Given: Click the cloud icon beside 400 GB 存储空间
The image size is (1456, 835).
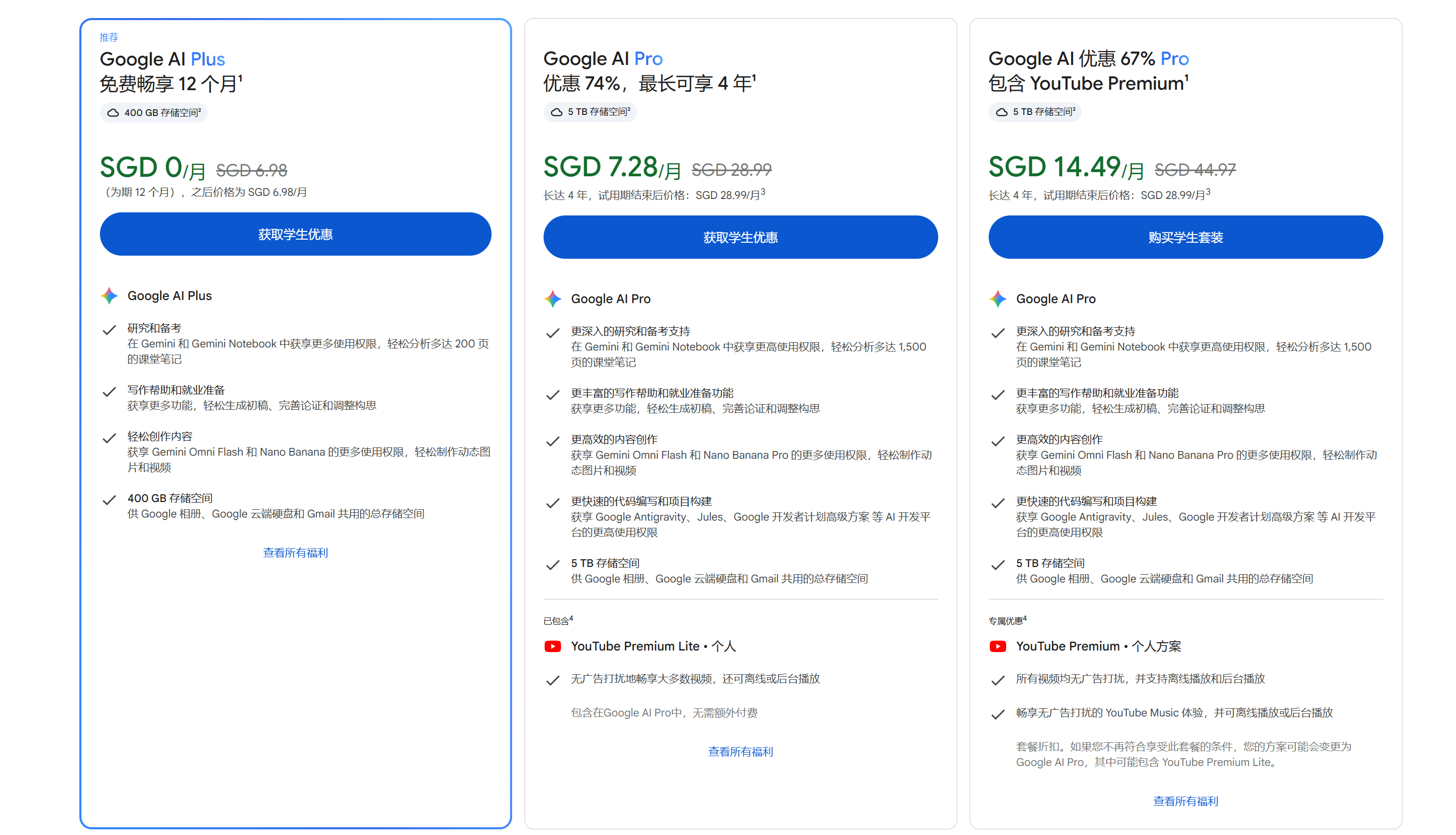Looking at the screenshot, I should pos(113,112).
